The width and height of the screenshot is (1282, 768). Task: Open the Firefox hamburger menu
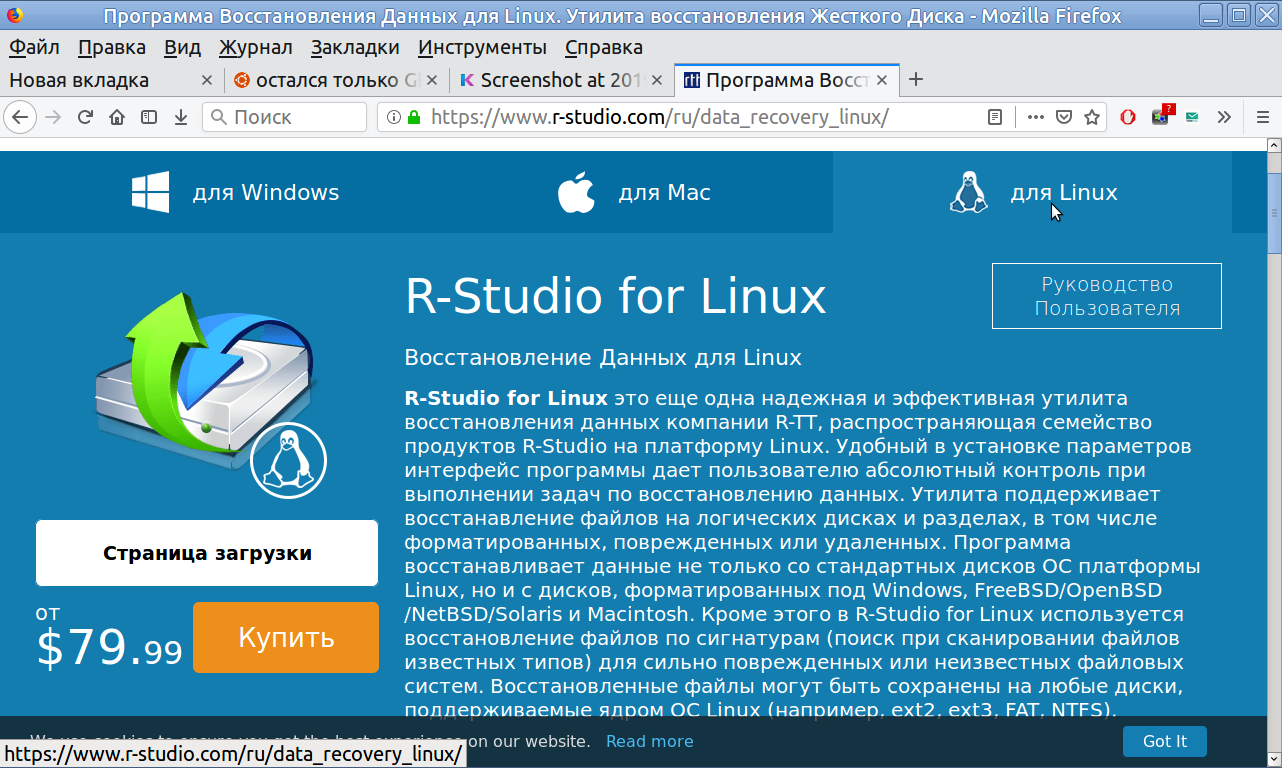[1261, 117]
